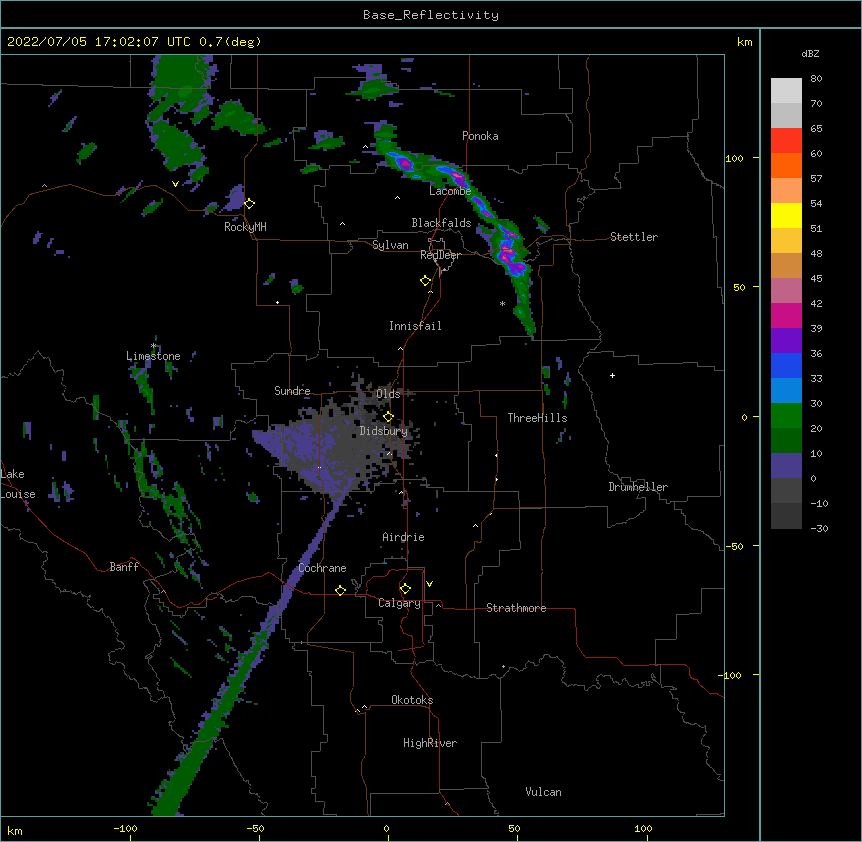Click the 0 km label on bottom axis
This screenshot has width=862, height=842.
386,828
